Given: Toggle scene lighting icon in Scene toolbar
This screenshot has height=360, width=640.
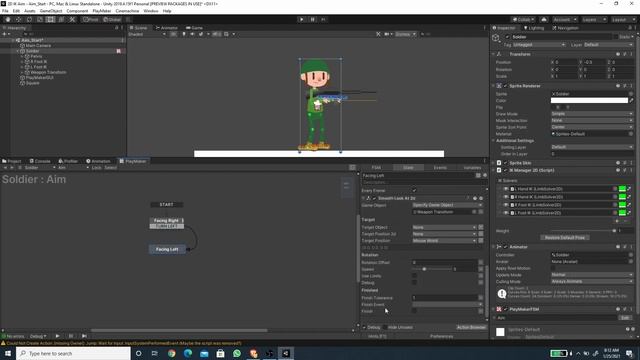Looking at the screenshot, I should (184, 34).
